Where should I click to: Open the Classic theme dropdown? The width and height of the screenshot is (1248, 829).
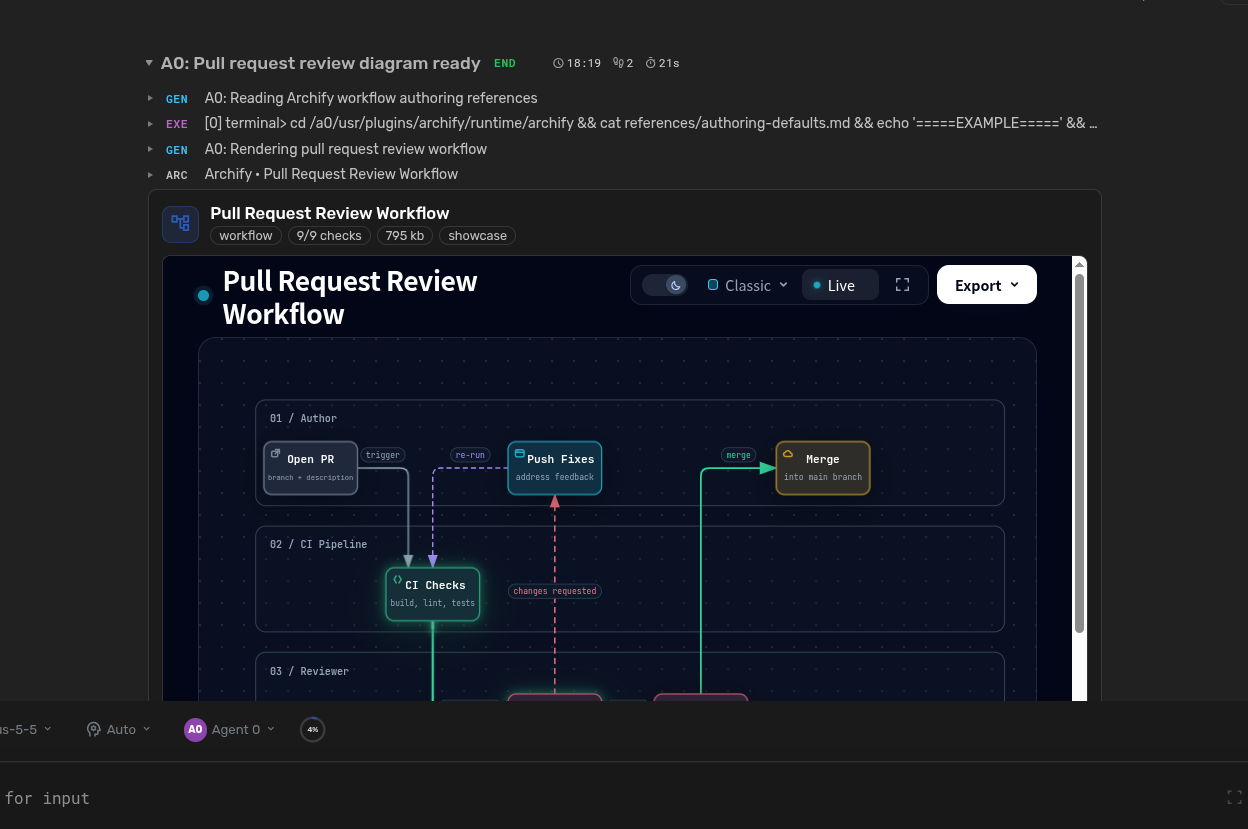pyautogui.click(x=747, y=285)
